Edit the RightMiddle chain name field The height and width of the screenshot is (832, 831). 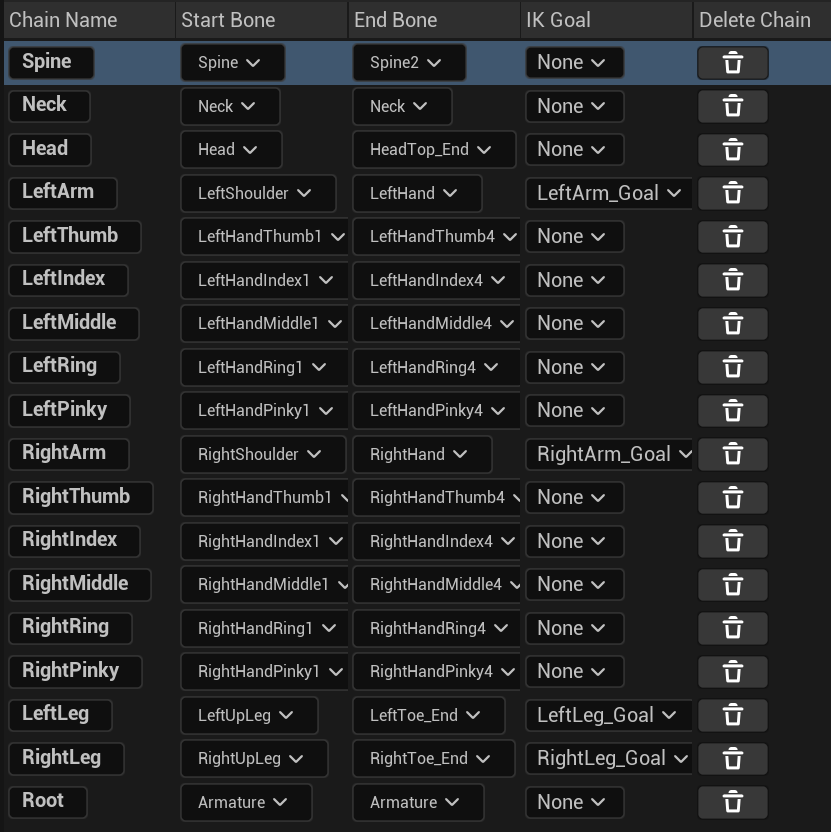click(80, 585)
